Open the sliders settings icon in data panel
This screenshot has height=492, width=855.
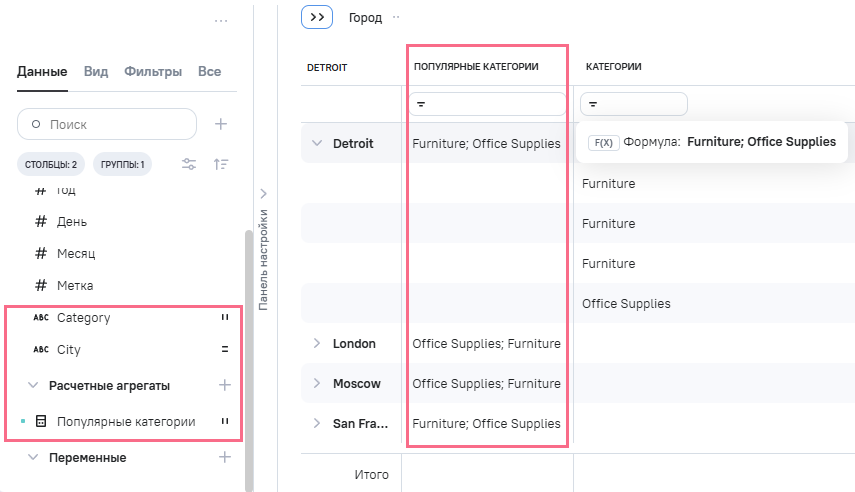[x=189, y=164]
